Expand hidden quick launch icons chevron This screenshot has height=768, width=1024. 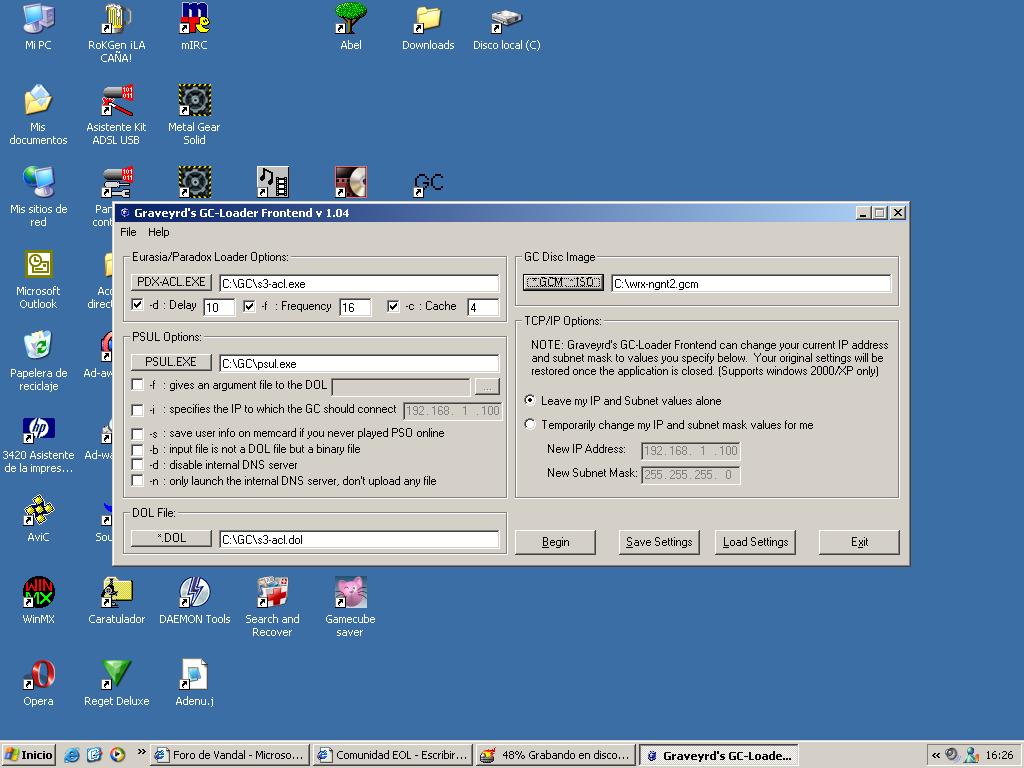click(142, 753)
